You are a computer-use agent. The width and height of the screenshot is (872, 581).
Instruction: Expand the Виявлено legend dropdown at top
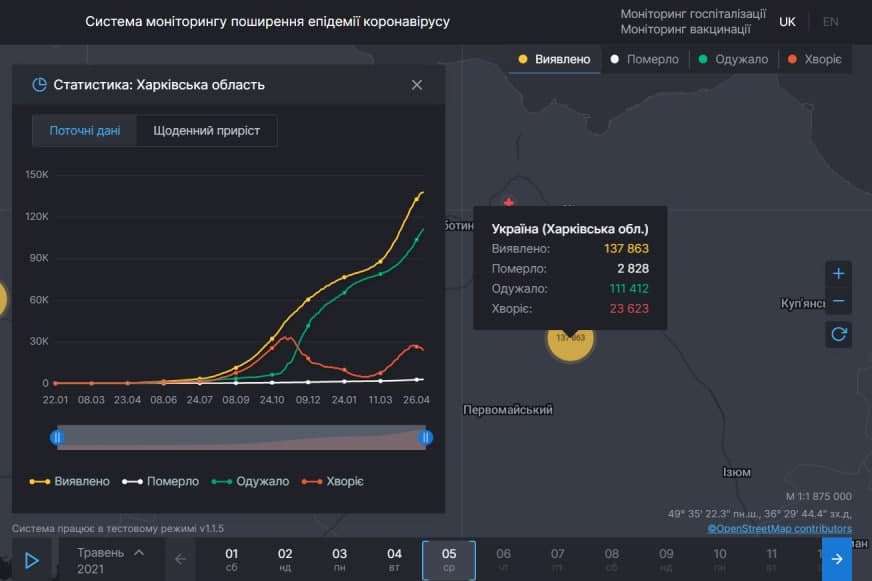552,59
